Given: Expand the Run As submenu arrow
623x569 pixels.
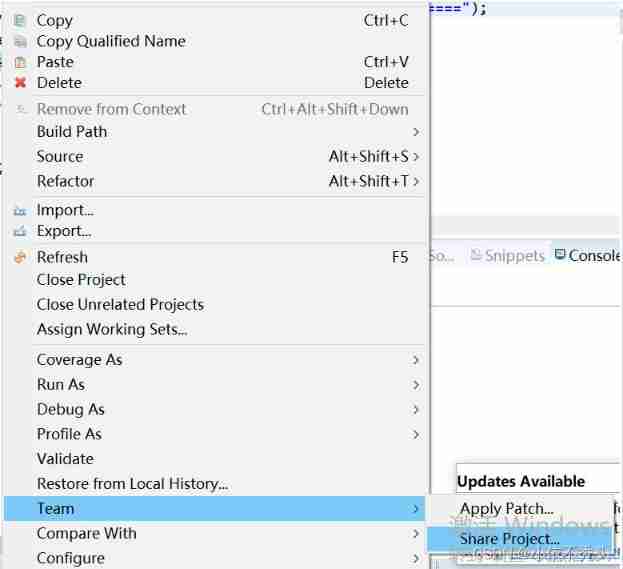Looking at the screenshot, I should pos(415,385).
